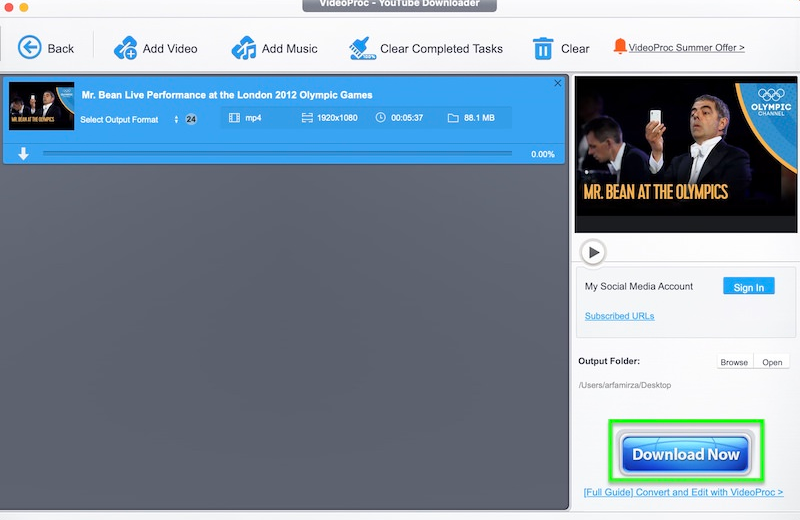Click the Back arrow icon
Image resolution: width=800 pixels, height=520 pixels.
pos(30,47)
